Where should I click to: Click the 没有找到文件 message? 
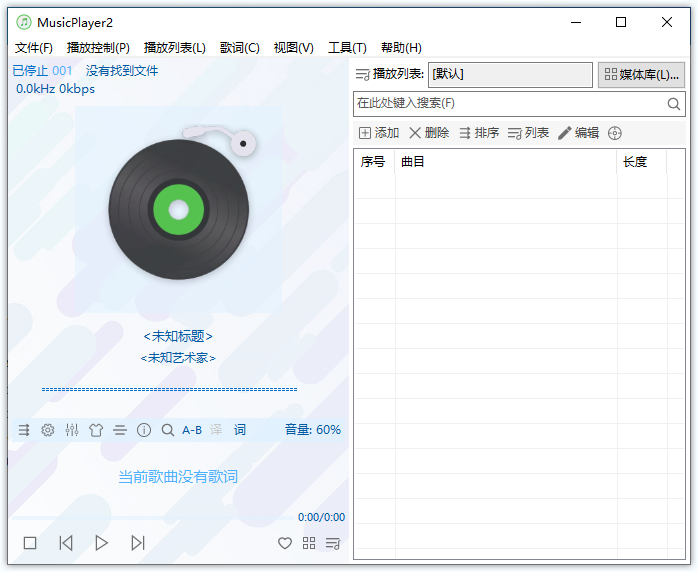(122, 71)
